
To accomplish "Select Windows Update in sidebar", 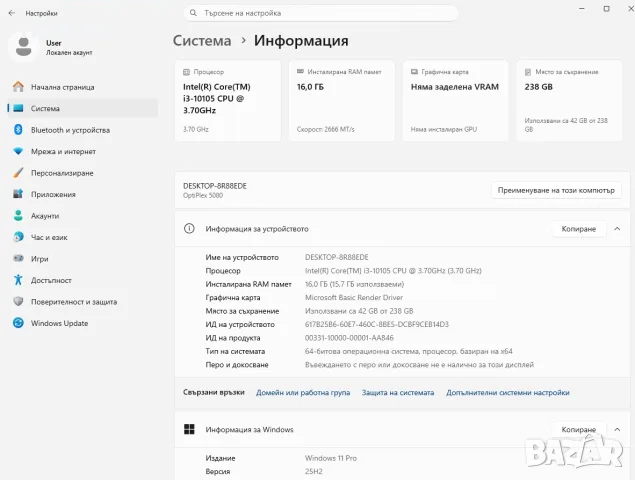I will [83, 323].
